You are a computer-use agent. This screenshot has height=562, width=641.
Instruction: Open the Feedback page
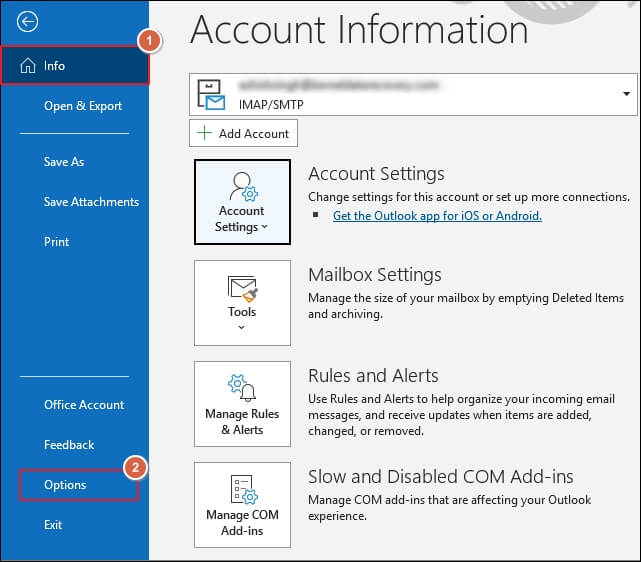click(69, 445)
